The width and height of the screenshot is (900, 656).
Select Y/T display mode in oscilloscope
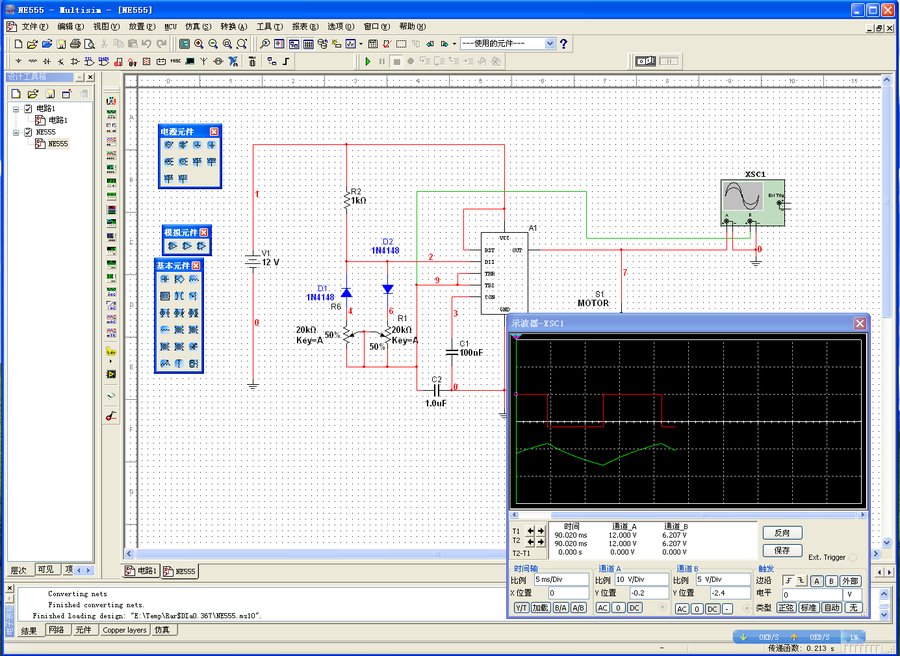coord(521,608)
